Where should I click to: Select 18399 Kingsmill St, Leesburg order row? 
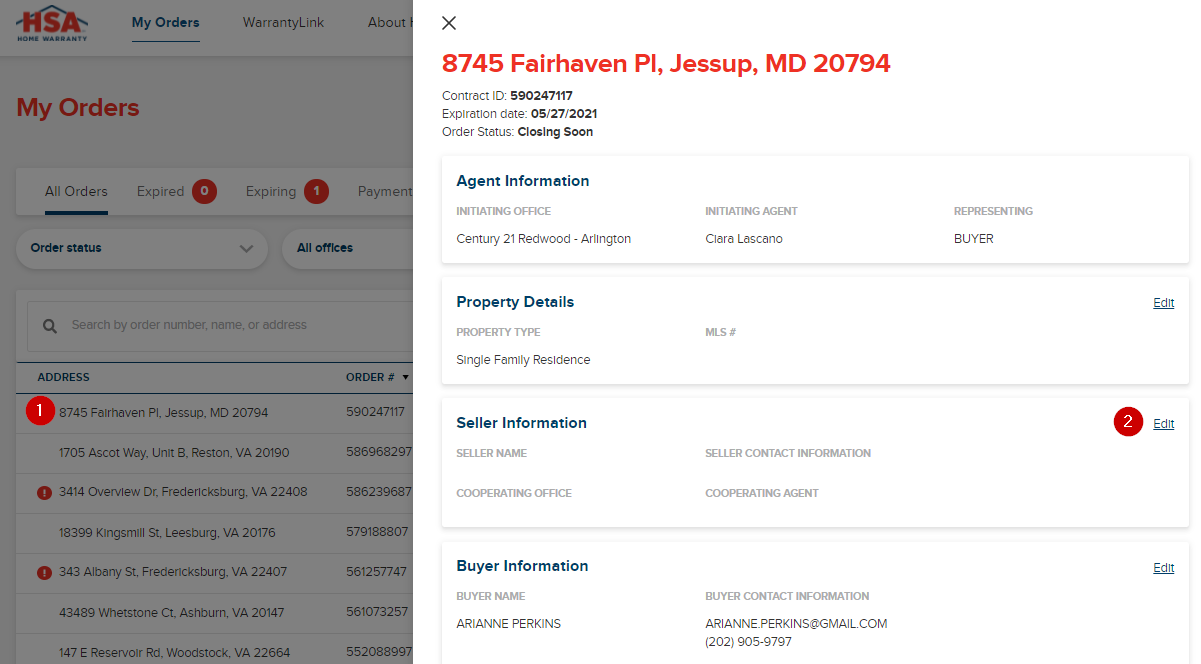coord(215,533)
